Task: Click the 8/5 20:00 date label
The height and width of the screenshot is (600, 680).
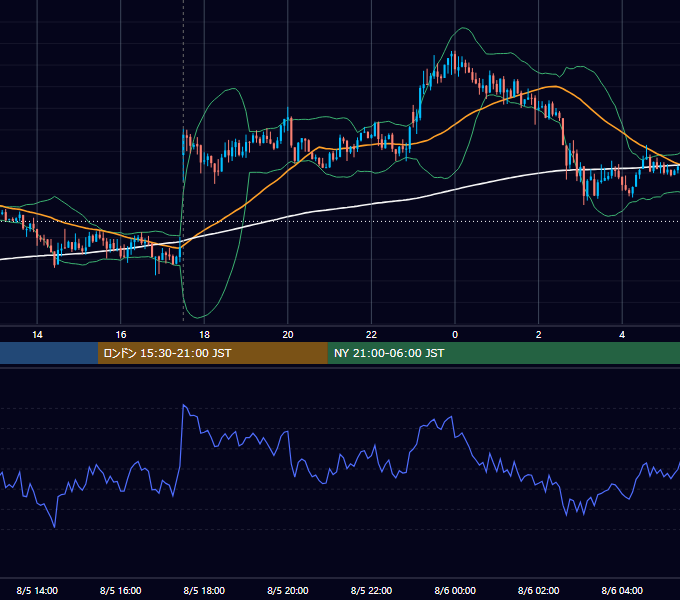Action: coord(288,590)
